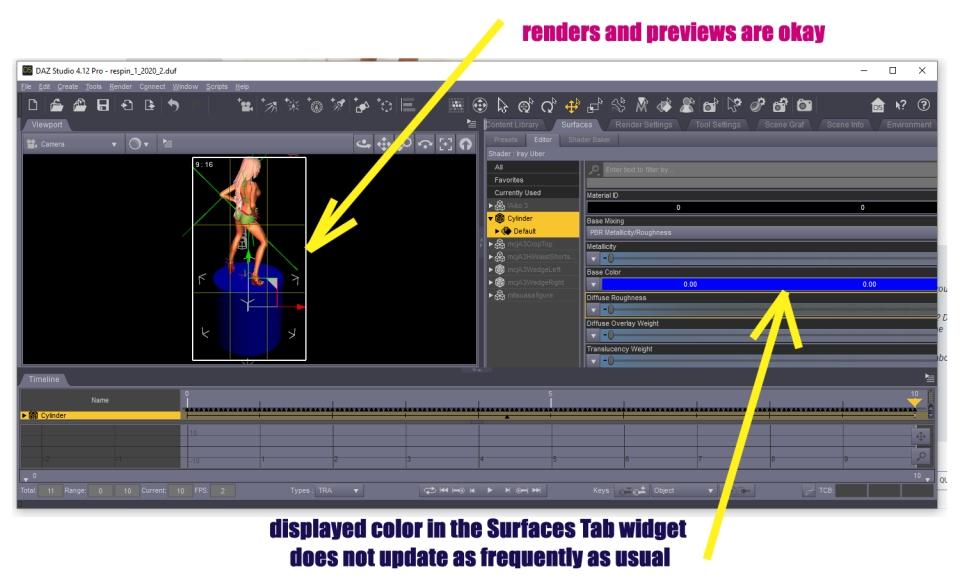Open the Types TRA dropdown
This screenshot has height=576, width=960.
pyautogui.click(x=339, y=491)
